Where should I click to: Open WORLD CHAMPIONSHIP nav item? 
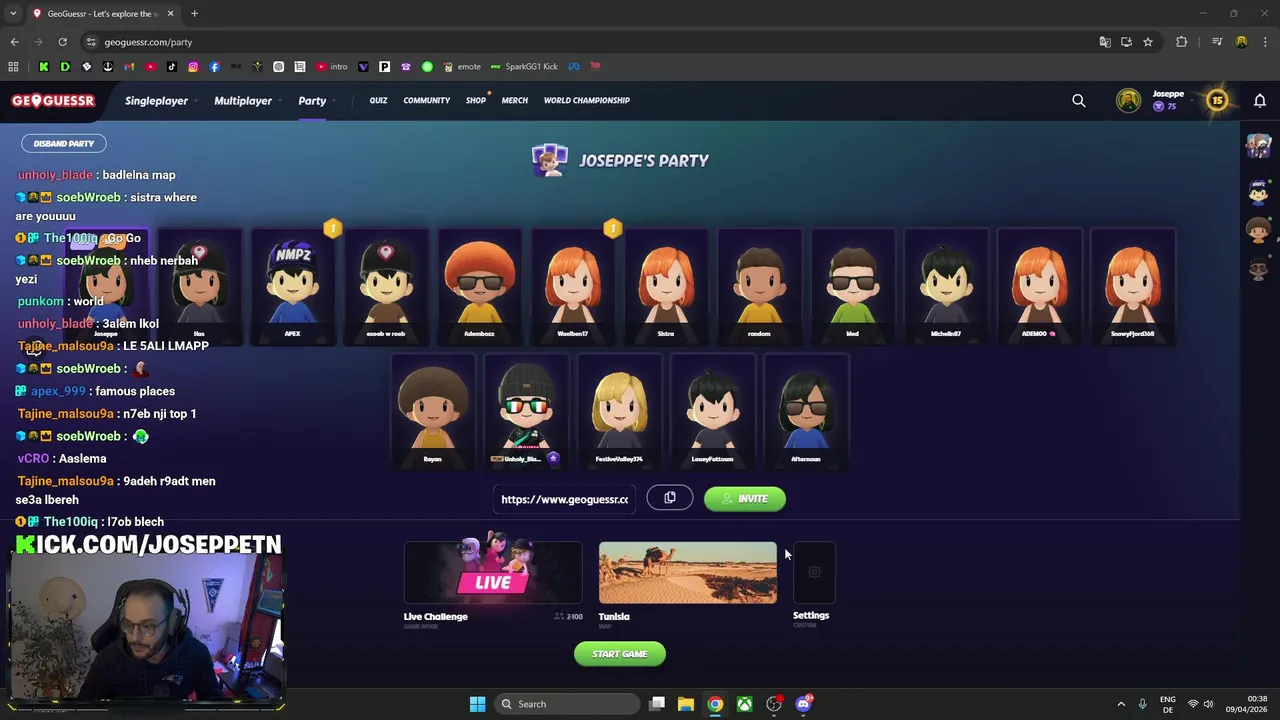point(587,100)
